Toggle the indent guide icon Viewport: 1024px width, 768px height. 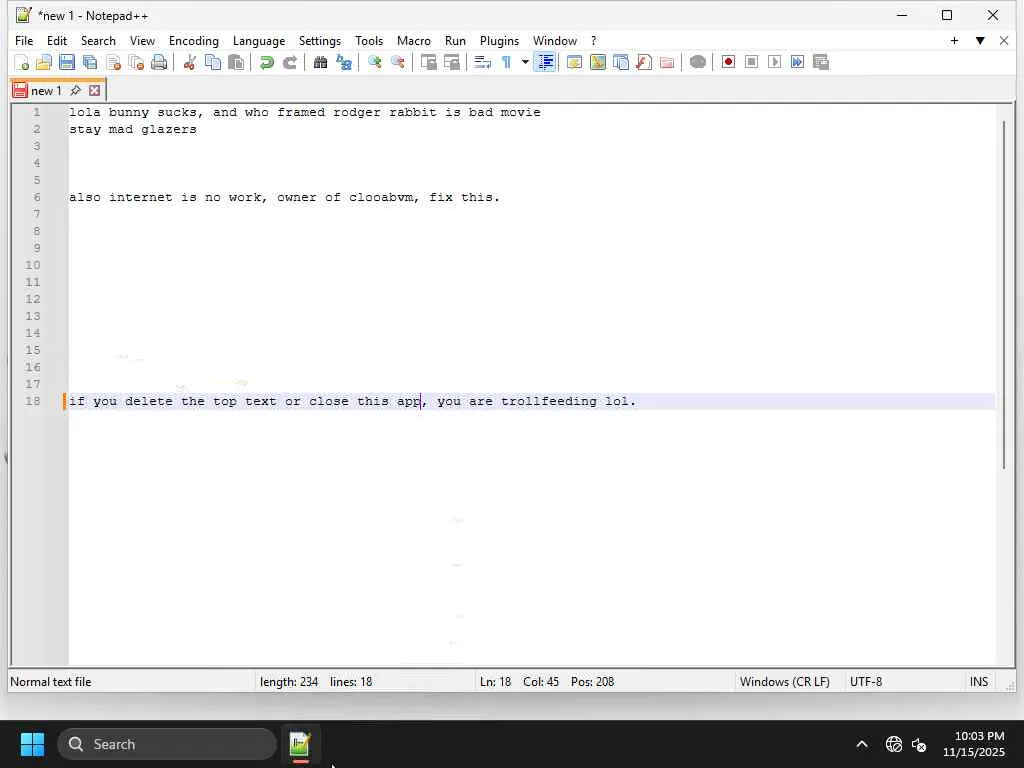[545, 62]
